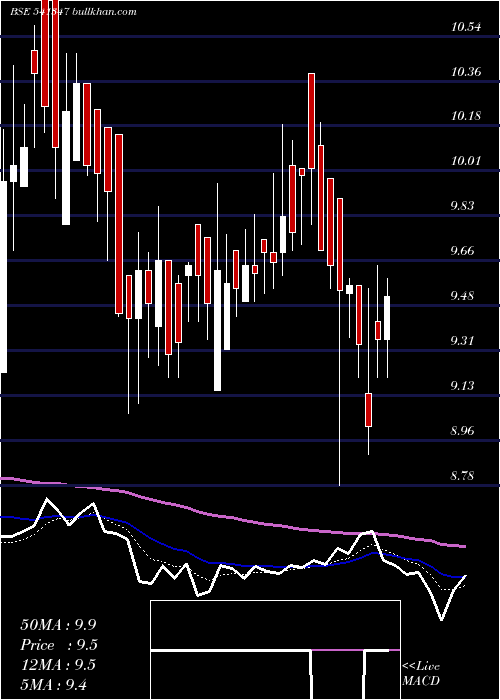Click the 10.36 price axis label
The image size is (500, 700).
(x=466, y=71)
